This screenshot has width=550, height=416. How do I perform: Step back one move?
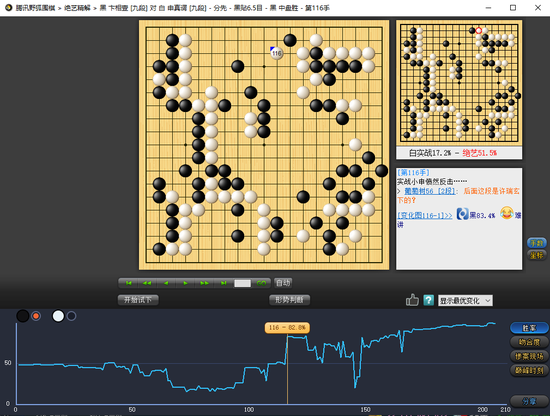tap(166, 283)
